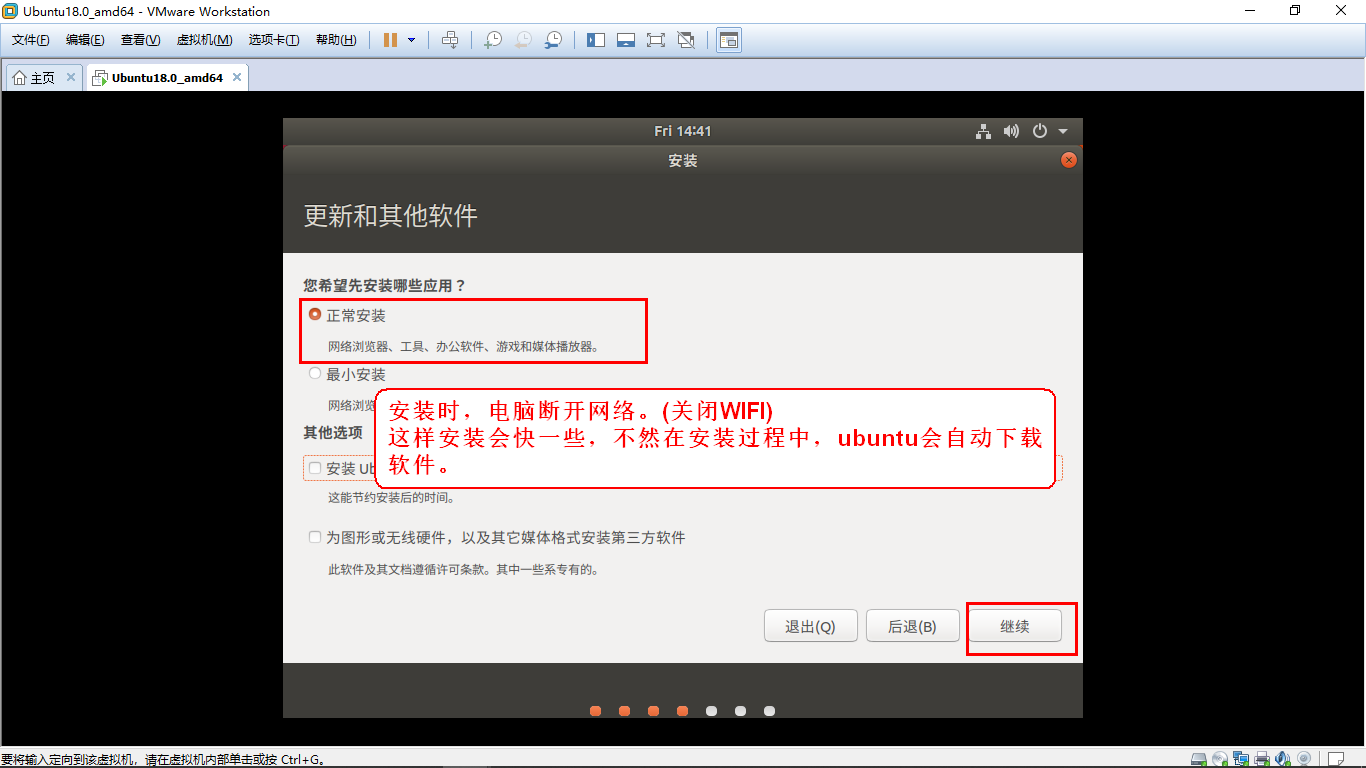Revert the virtual machine to its snapshot
The width and height of the screenshot is (1366, 768).
coord(523,40)
